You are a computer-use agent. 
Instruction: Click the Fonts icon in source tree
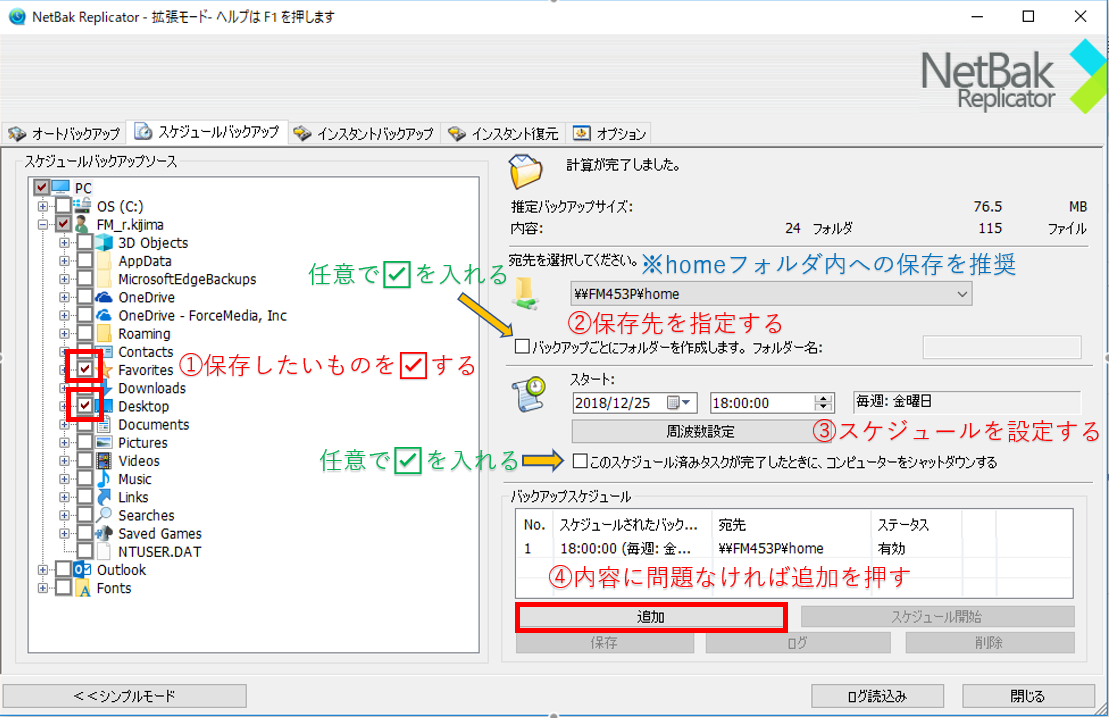coord(84,588)
